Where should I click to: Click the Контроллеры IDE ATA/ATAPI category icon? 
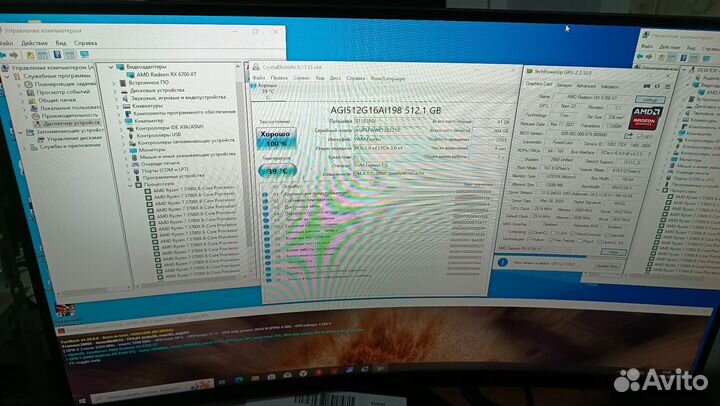(x=129, y=128)
